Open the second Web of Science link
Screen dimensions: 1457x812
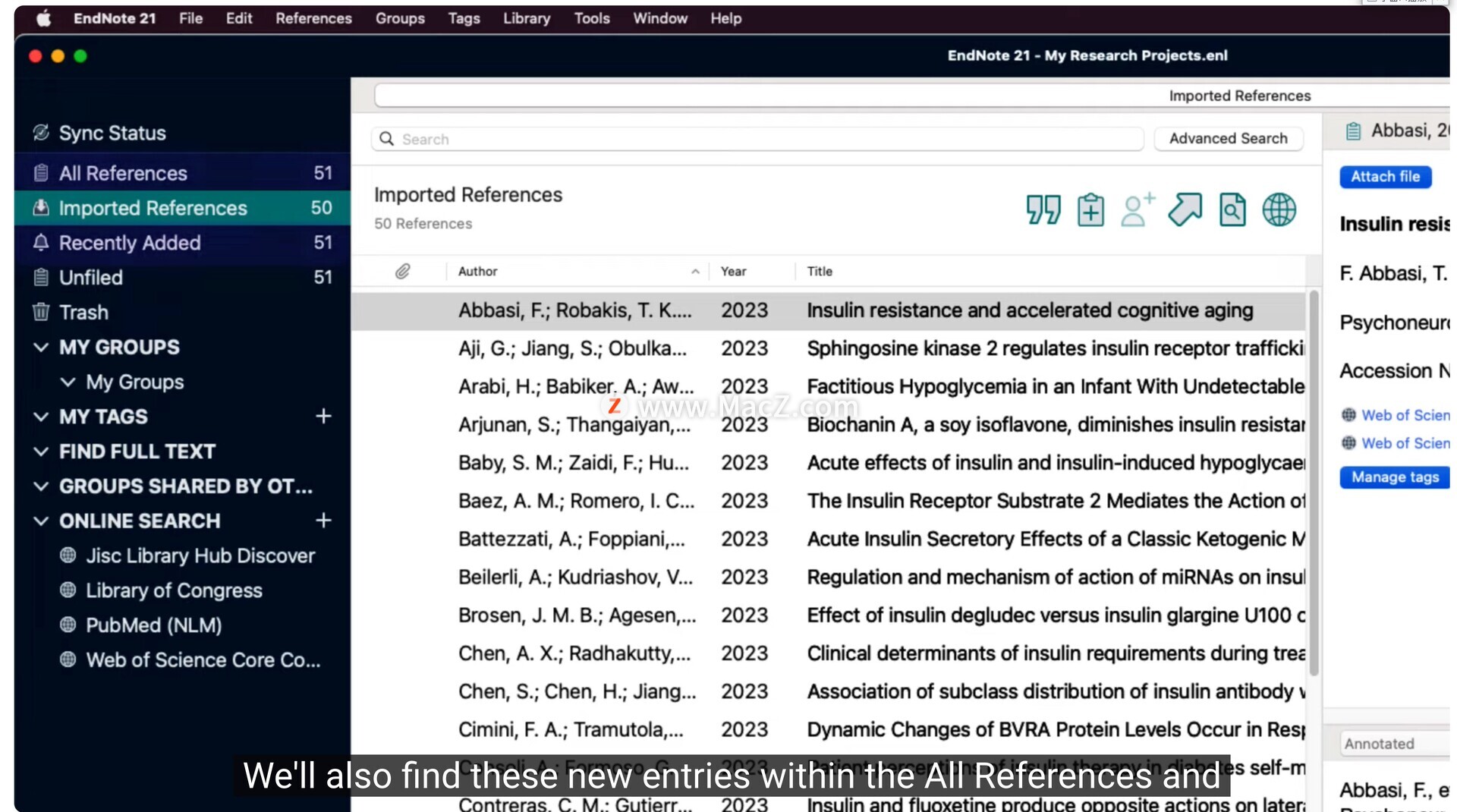coord(1405,443)
